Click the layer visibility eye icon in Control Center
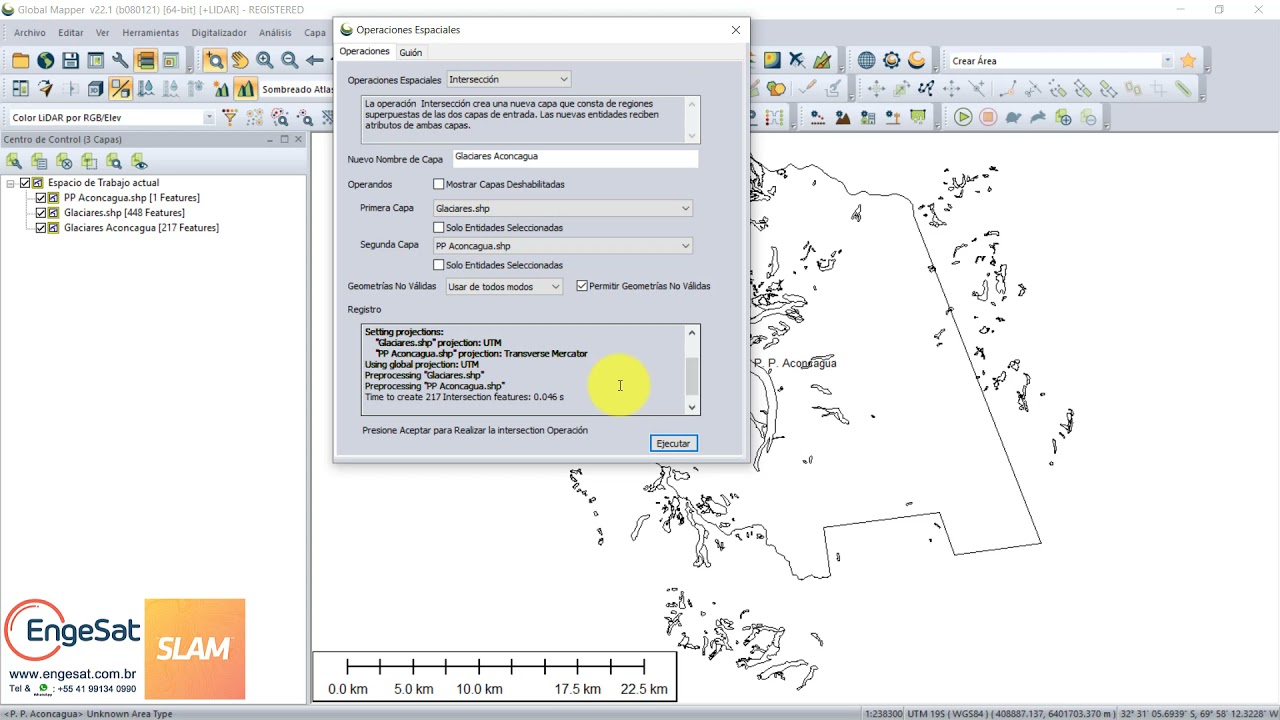The height and width of the screenshot is (720, 1280). 139,161
